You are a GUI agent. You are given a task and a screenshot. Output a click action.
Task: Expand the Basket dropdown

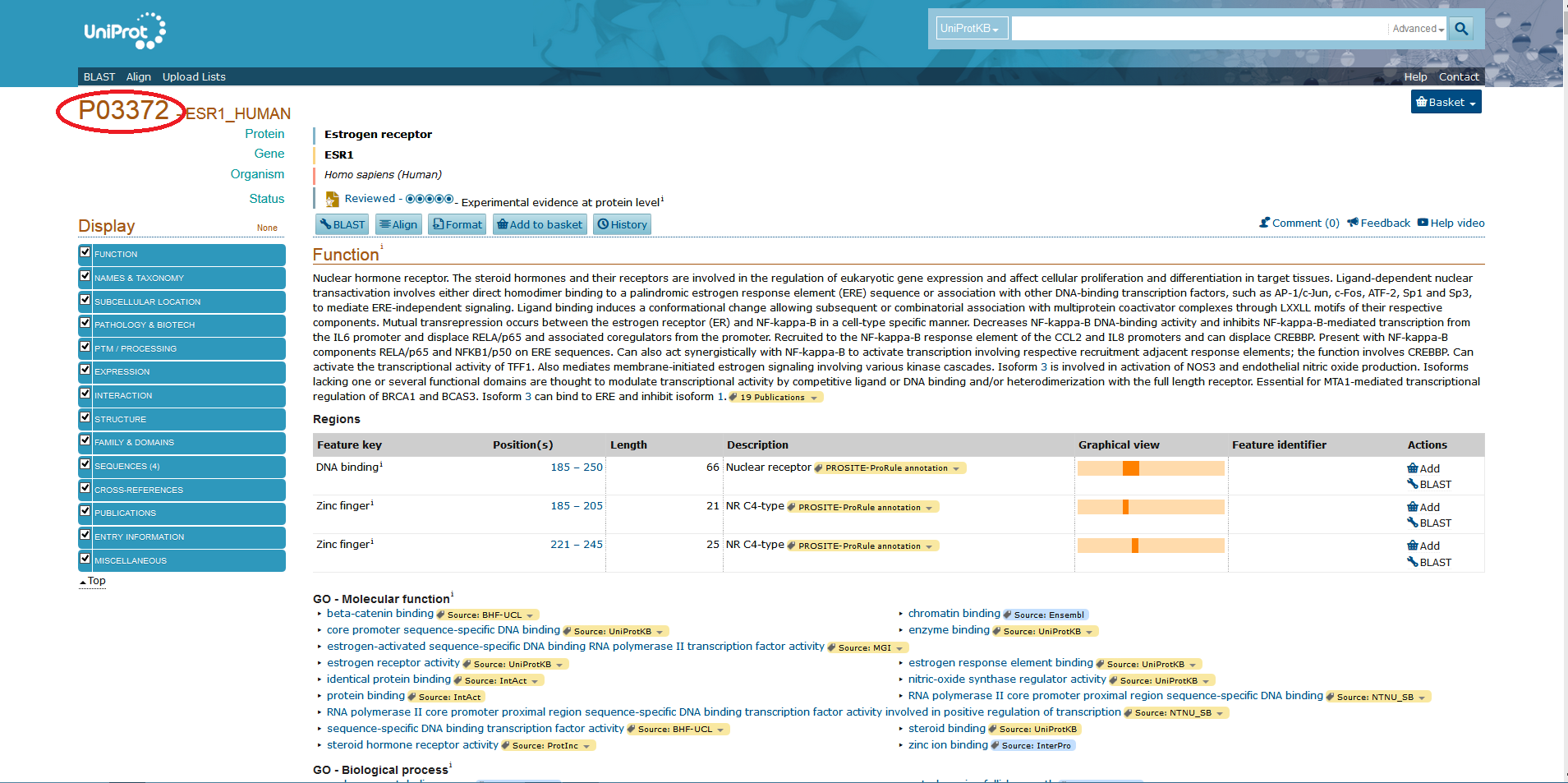pos(1446,103)
